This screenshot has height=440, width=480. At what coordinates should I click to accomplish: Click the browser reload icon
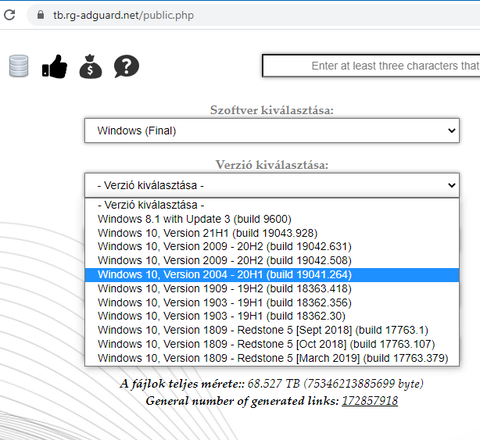[x=9, y=15]
